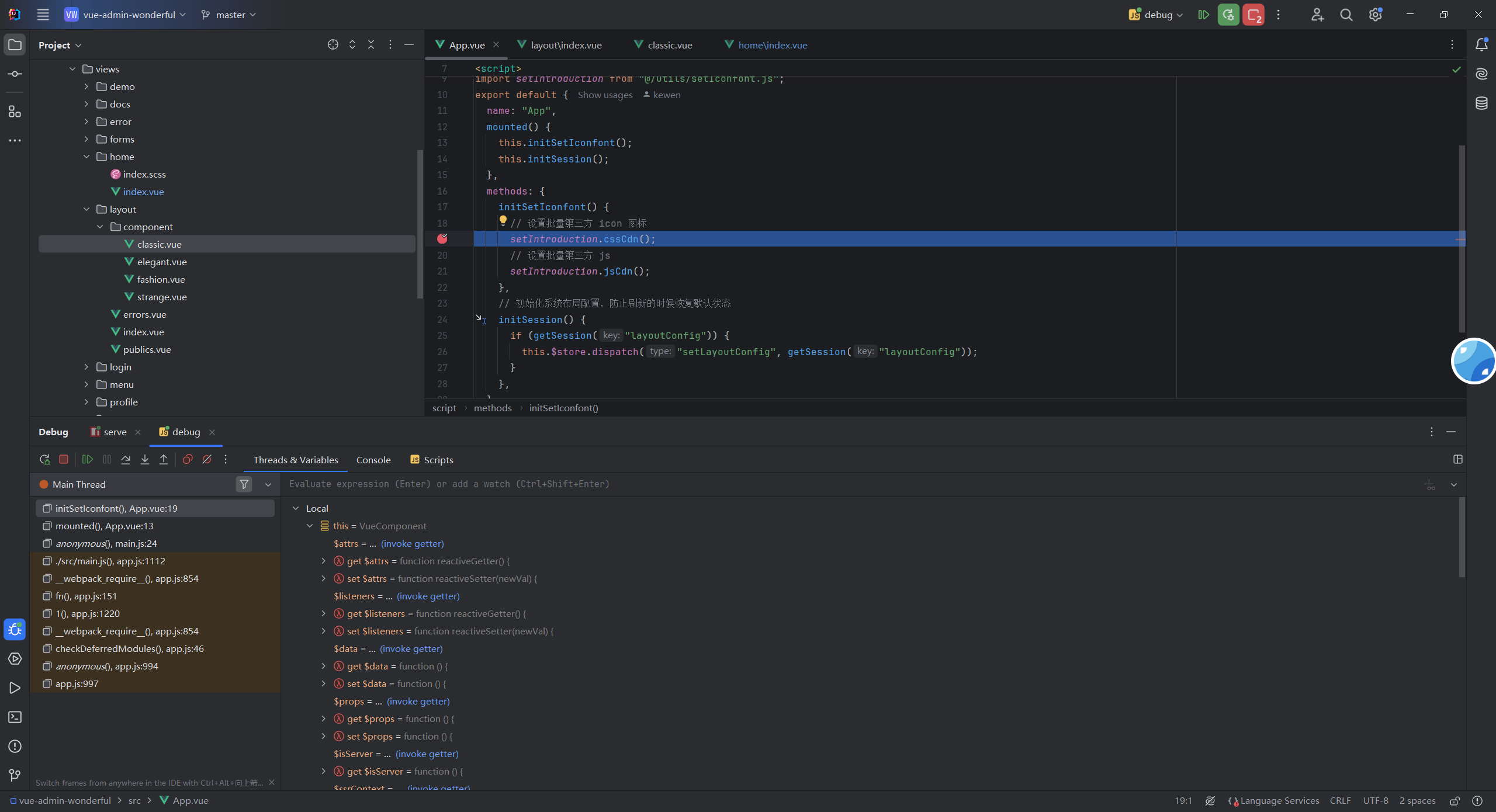1496x812 pixels.
Task: Open IDE settings gear
Action: (x=1376, y=15)
